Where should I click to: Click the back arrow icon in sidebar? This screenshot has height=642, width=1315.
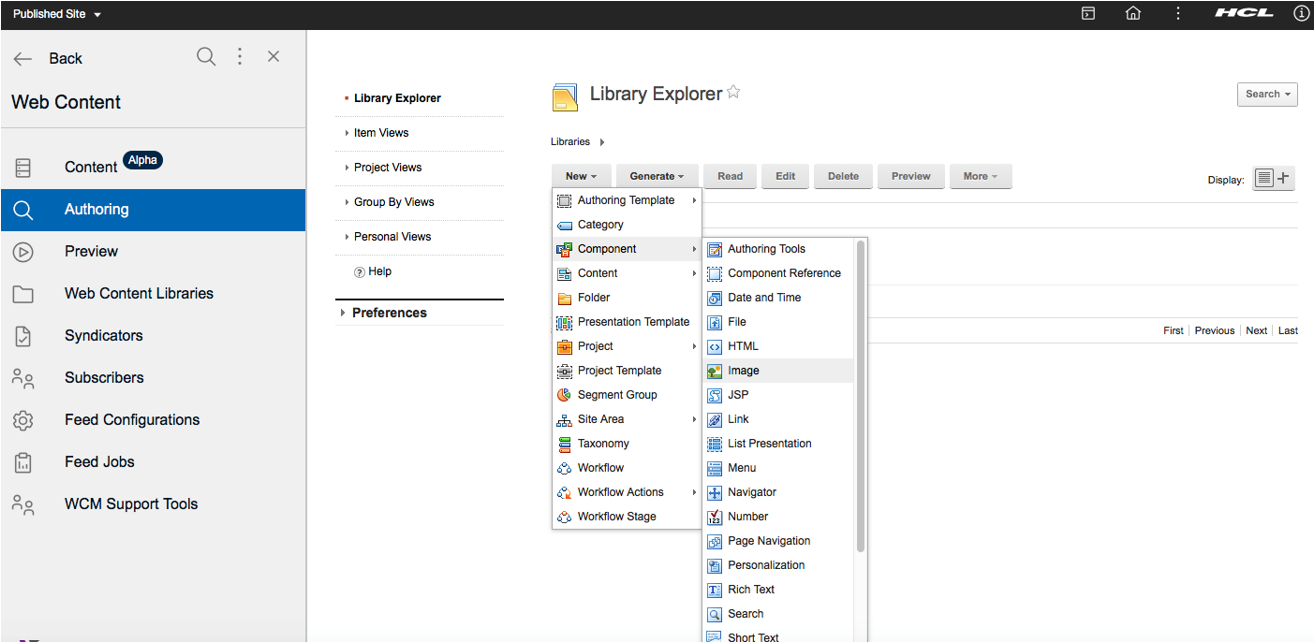pyautogui.click(x=23, y=59)
